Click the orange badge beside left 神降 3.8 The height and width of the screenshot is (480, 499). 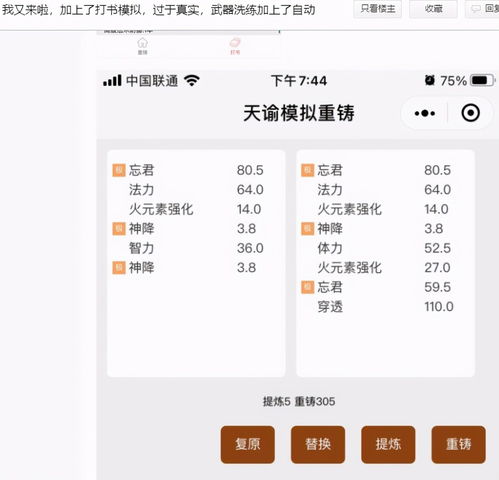pos(119,229)
